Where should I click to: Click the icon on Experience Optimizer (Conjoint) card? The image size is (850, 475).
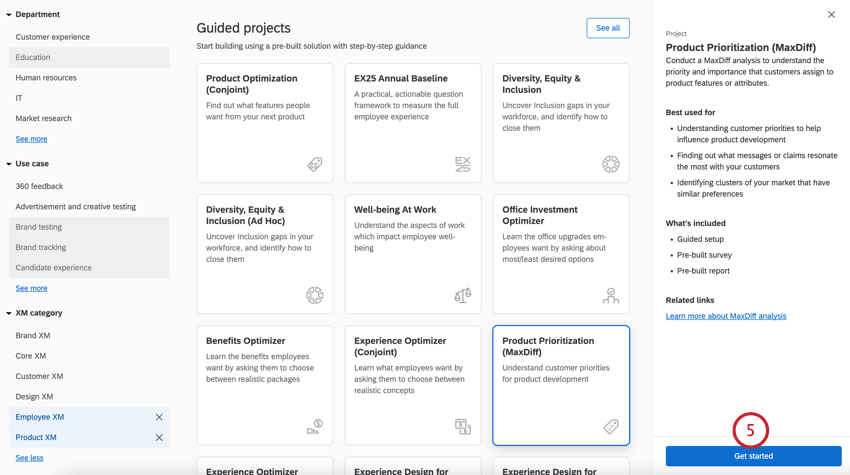point(462,427)
